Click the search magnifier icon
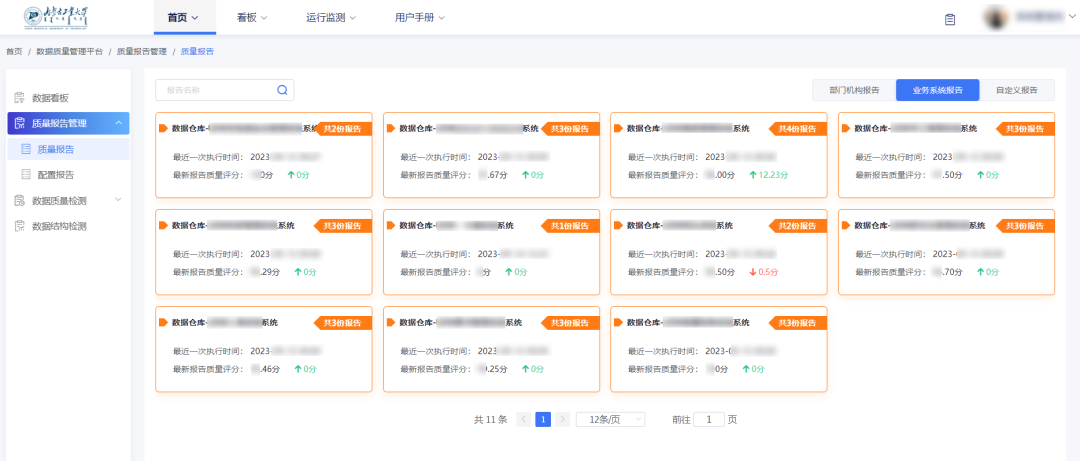 (283, 90)
